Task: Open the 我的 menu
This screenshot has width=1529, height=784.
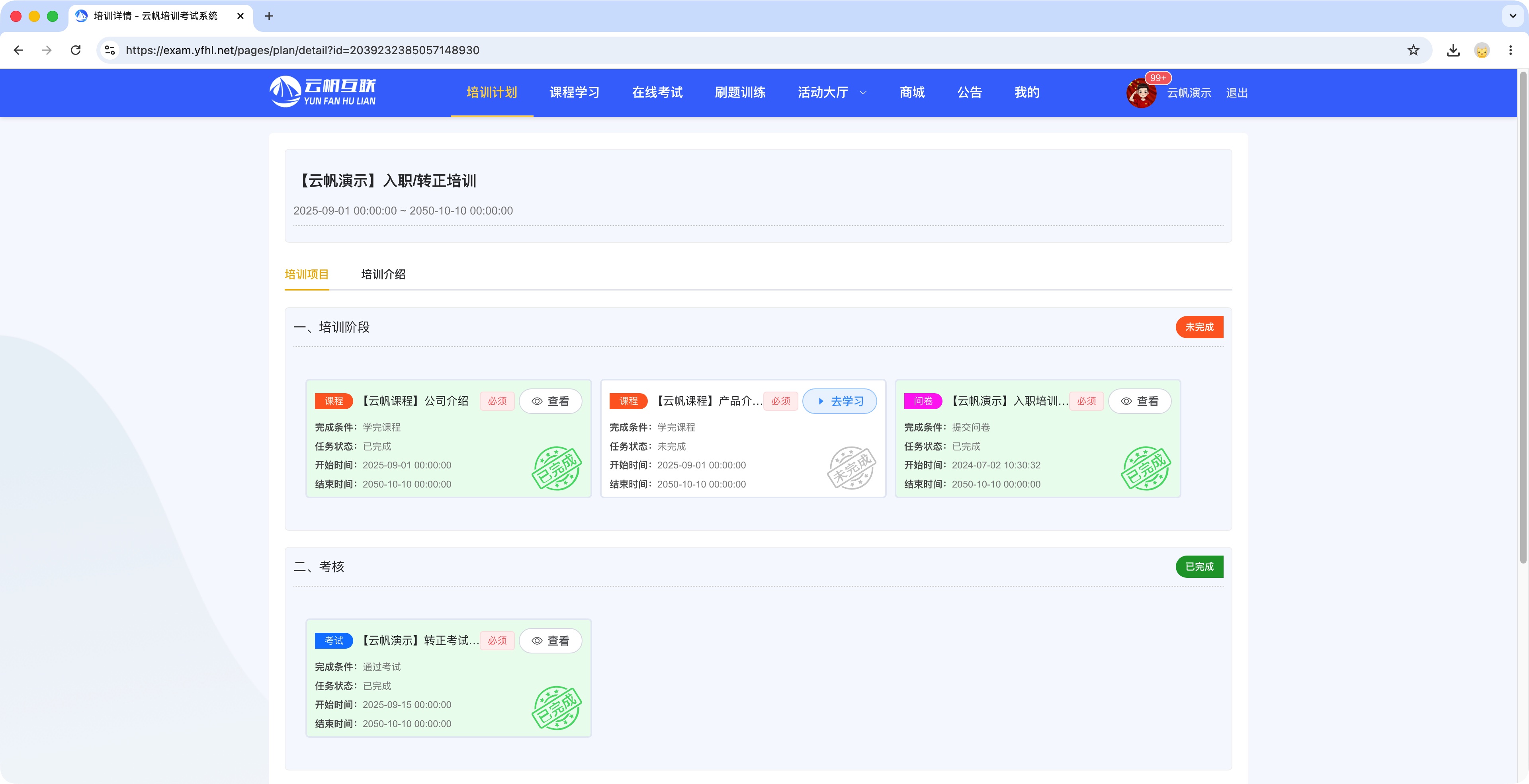Action: coord(1027,92)
